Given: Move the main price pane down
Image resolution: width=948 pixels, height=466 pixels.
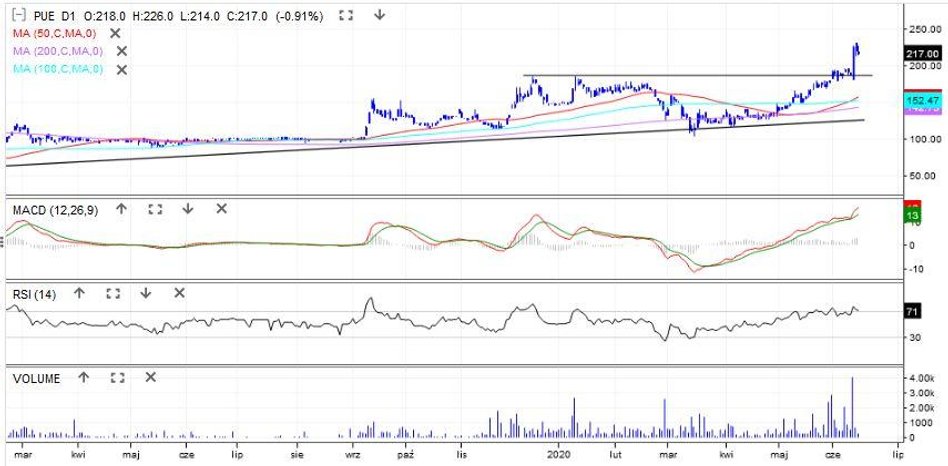Looking at the screenshot, I should (379, 16).
